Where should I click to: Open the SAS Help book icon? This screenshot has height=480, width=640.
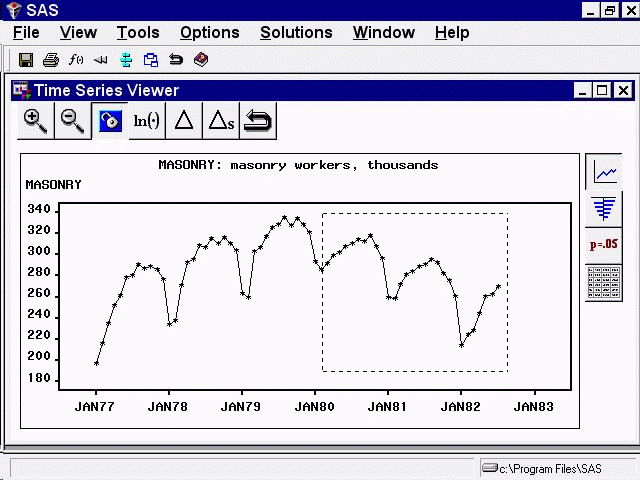(201, 60)
